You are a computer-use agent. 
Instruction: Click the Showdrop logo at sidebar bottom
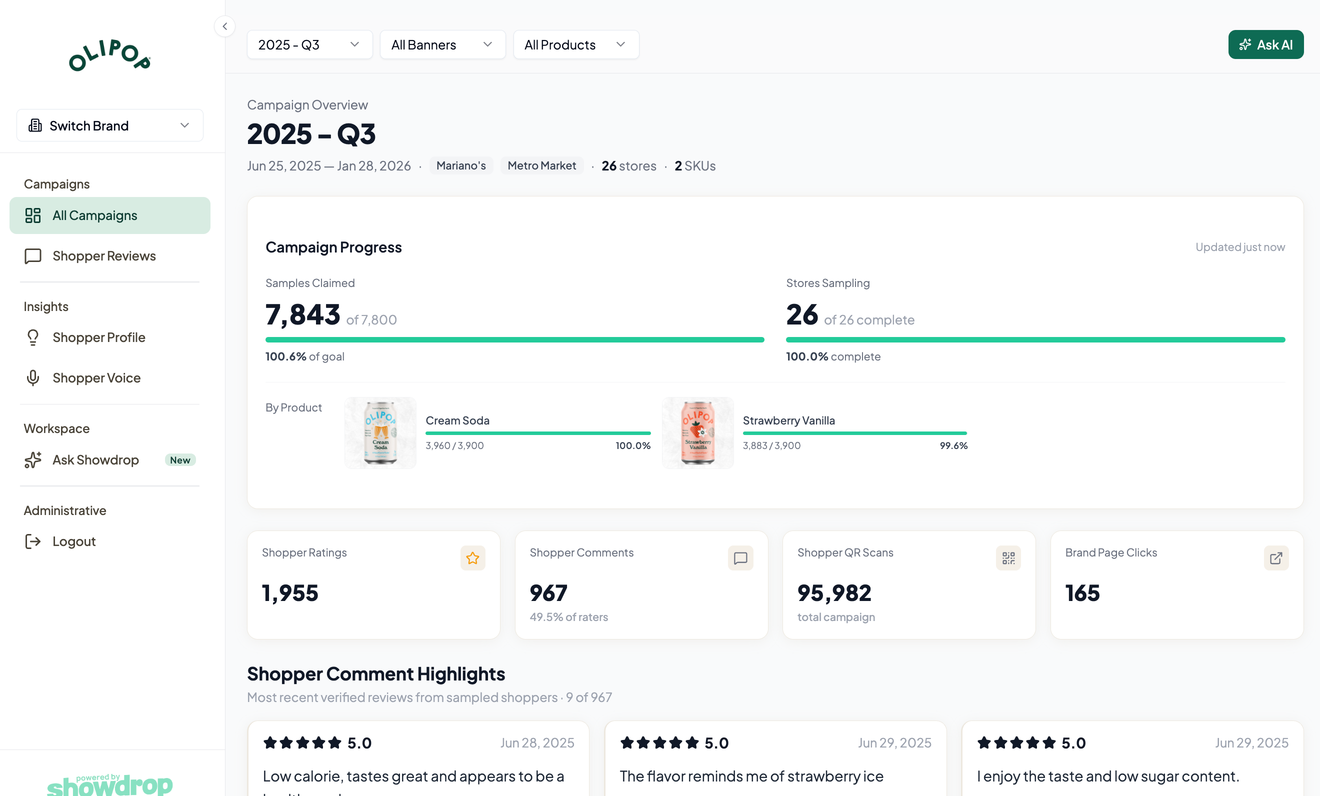pos(110,784)
